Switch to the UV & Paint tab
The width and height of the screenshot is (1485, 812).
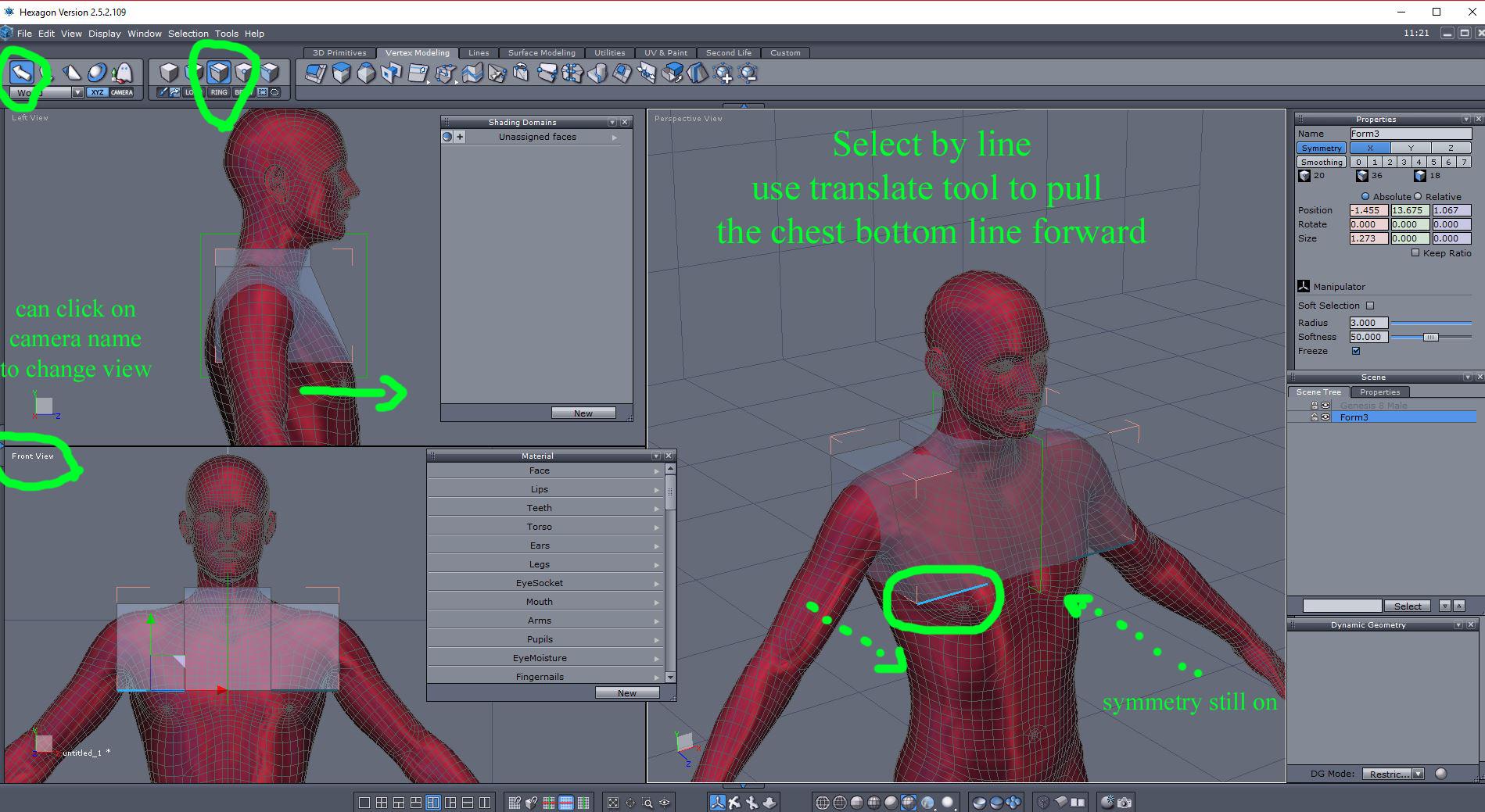tap(666, 53)
